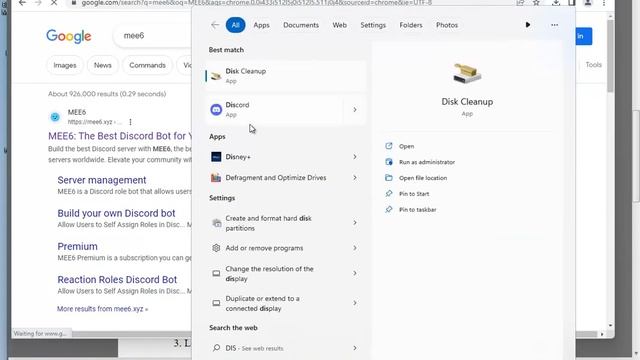
Task: Select the All filter tab
Action: pos(236,25)
